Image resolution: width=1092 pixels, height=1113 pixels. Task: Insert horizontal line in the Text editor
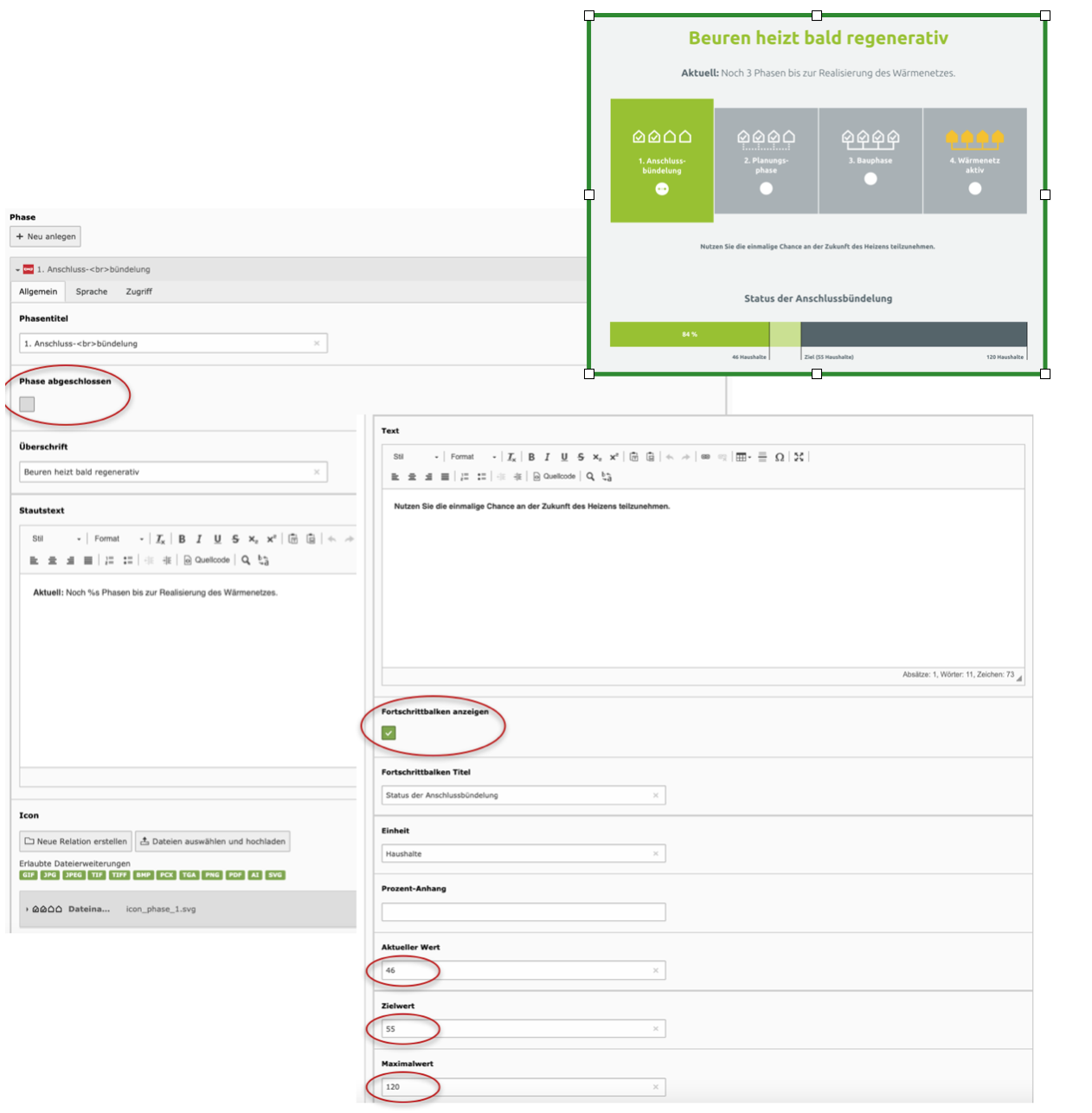(x=762, y=457)
